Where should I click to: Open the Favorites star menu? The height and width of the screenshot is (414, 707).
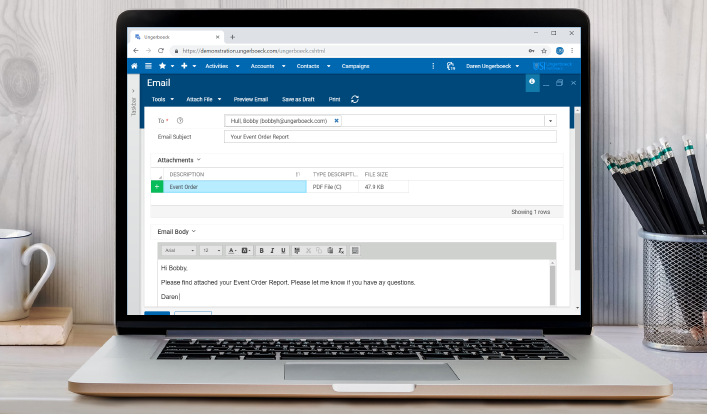pos(163,66)
